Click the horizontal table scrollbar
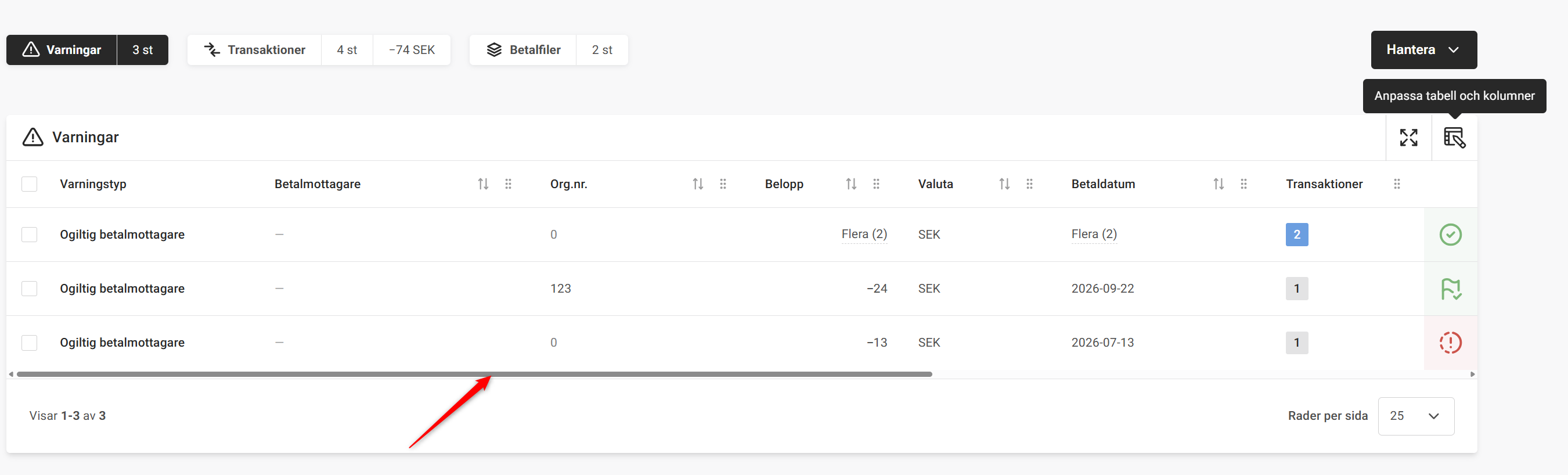The image size is (1568, 475). coord(474,374)
